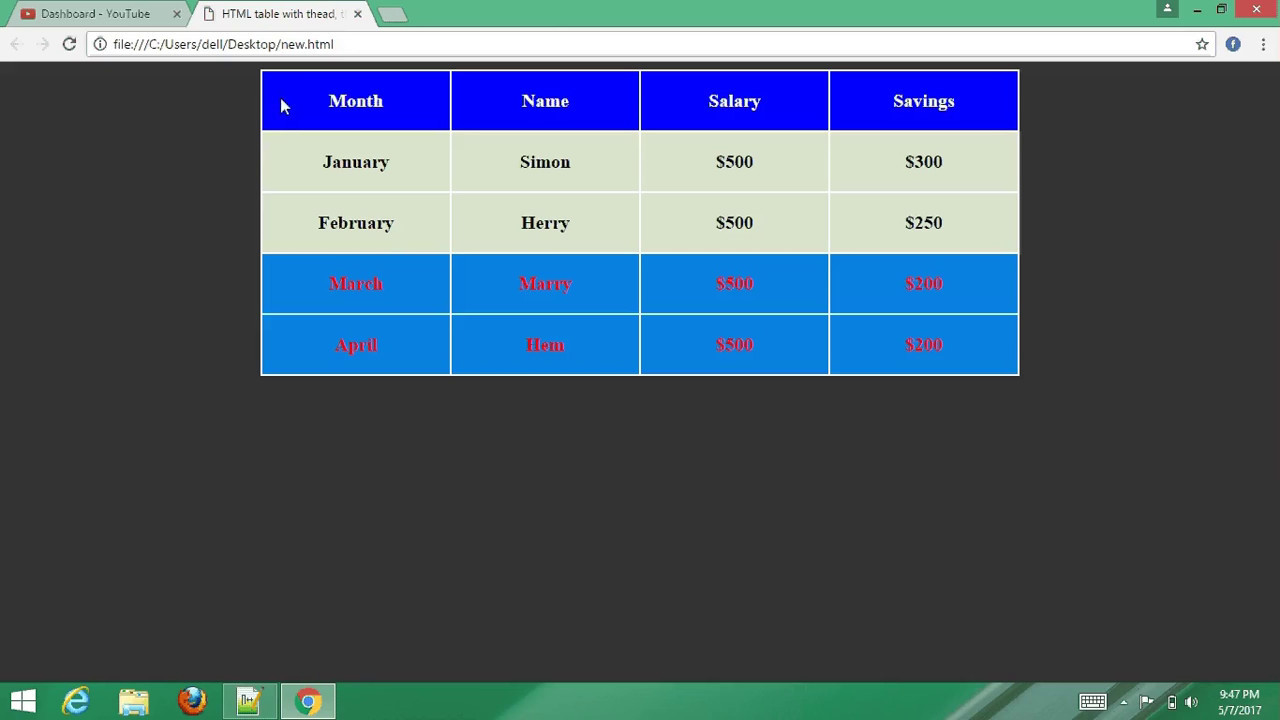Click the $200 savings in April row
1280x720 pixels.
pyautogui.click(x=924, y=345)
